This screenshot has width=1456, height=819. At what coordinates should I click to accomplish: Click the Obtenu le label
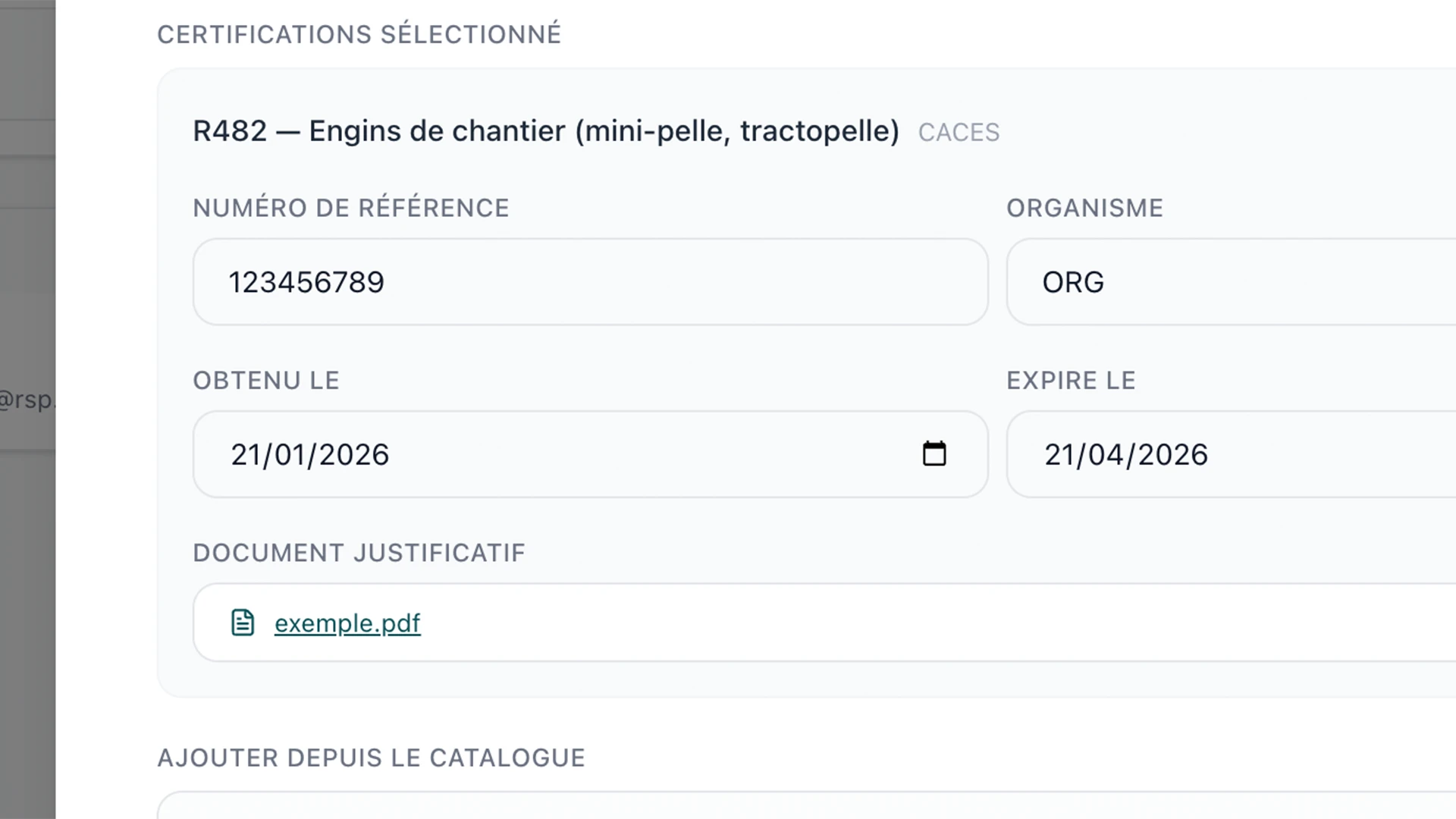266,381
